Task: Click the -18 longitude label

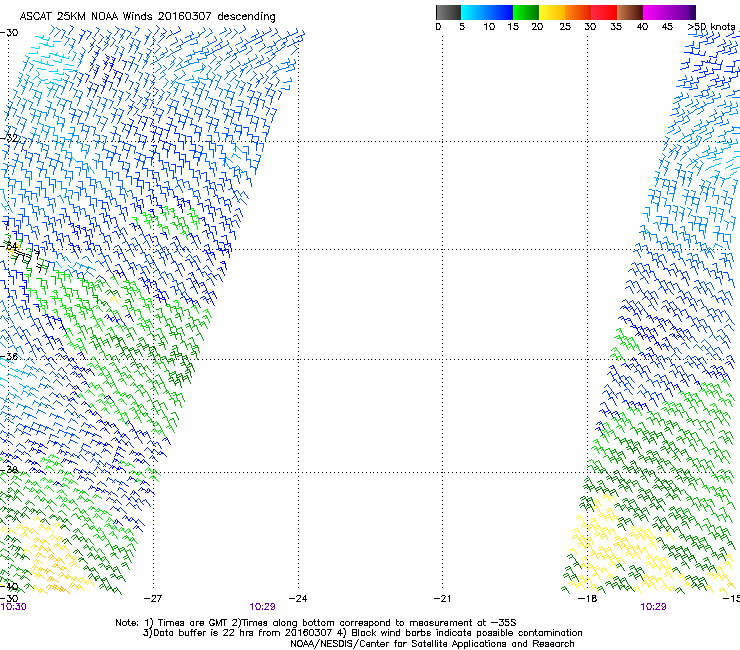Action: click(587, 599)
